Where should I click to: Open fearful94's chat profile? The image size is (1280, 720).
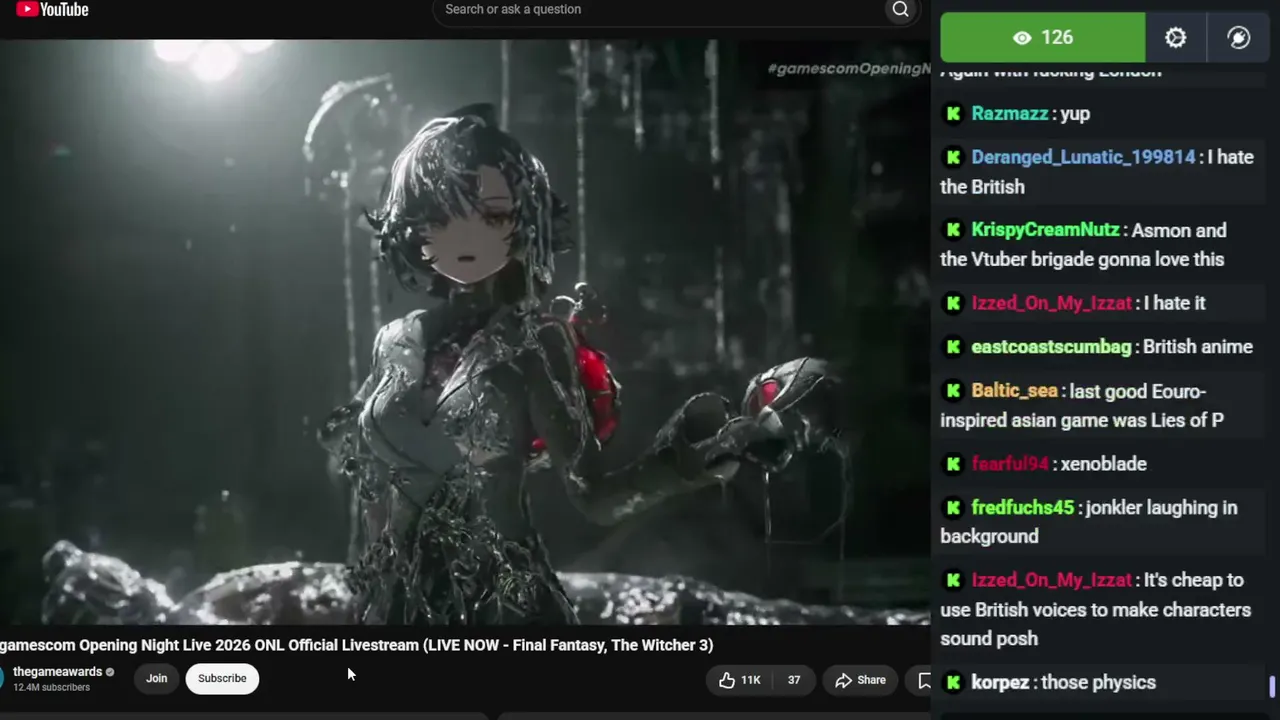click(x=1010, y=464)
